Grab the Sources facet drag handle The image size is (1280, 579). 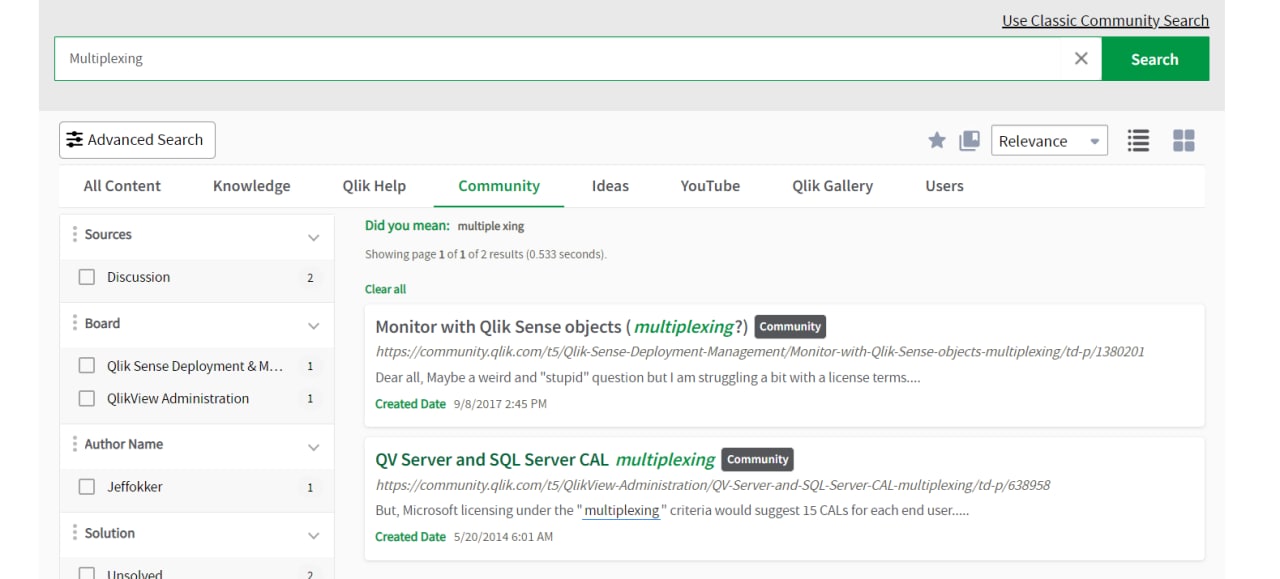[74, 234]
